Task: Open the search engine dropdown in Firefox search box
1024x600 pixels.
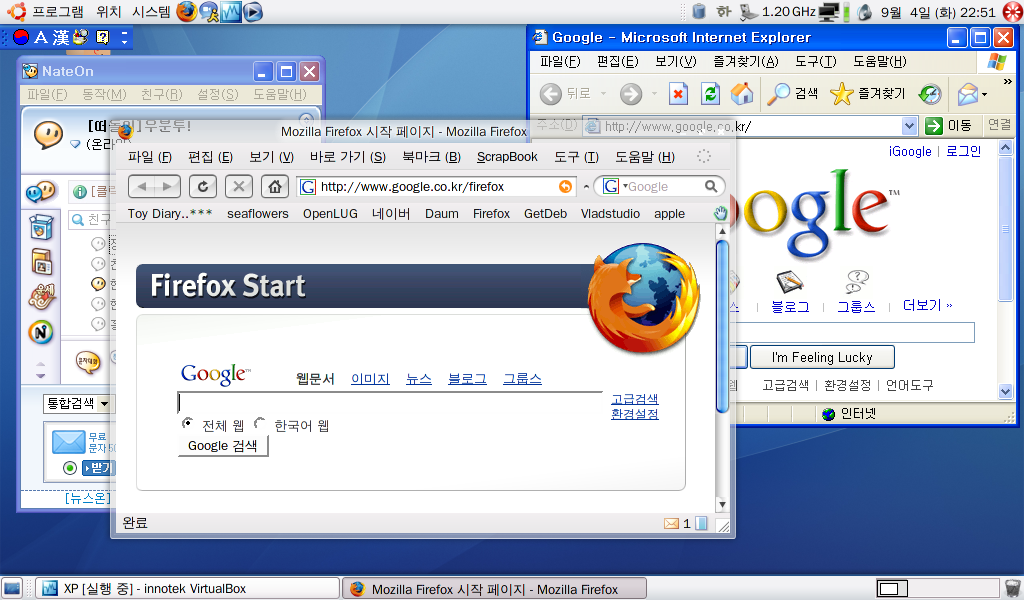Action: [625, 187]
